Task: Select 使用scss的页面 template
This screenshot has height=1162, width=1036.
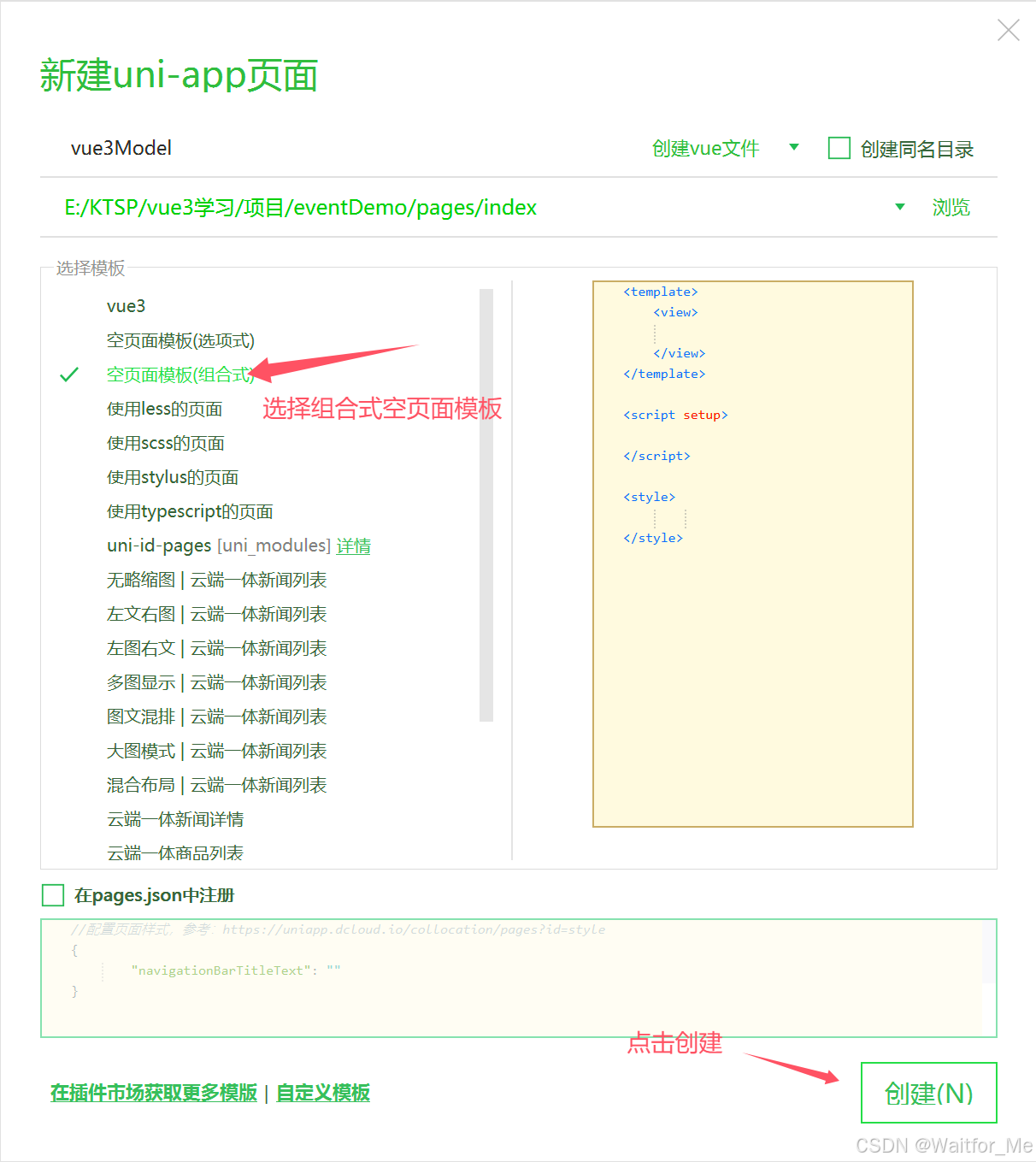Action: 165,443
